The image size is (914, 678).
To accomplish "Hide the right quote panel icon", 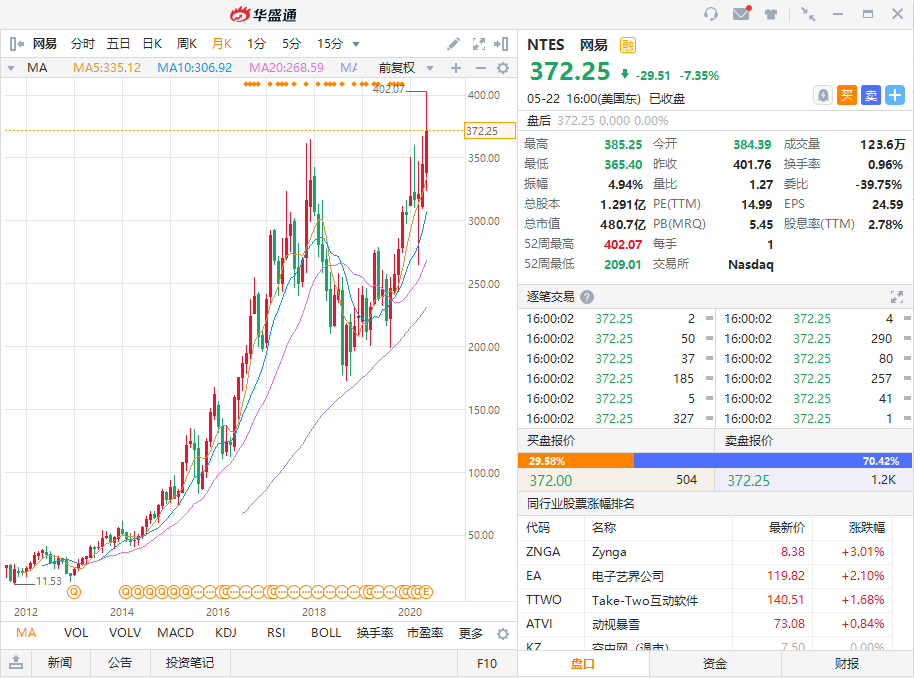I will pyautogui.click(x=501, y=44).
